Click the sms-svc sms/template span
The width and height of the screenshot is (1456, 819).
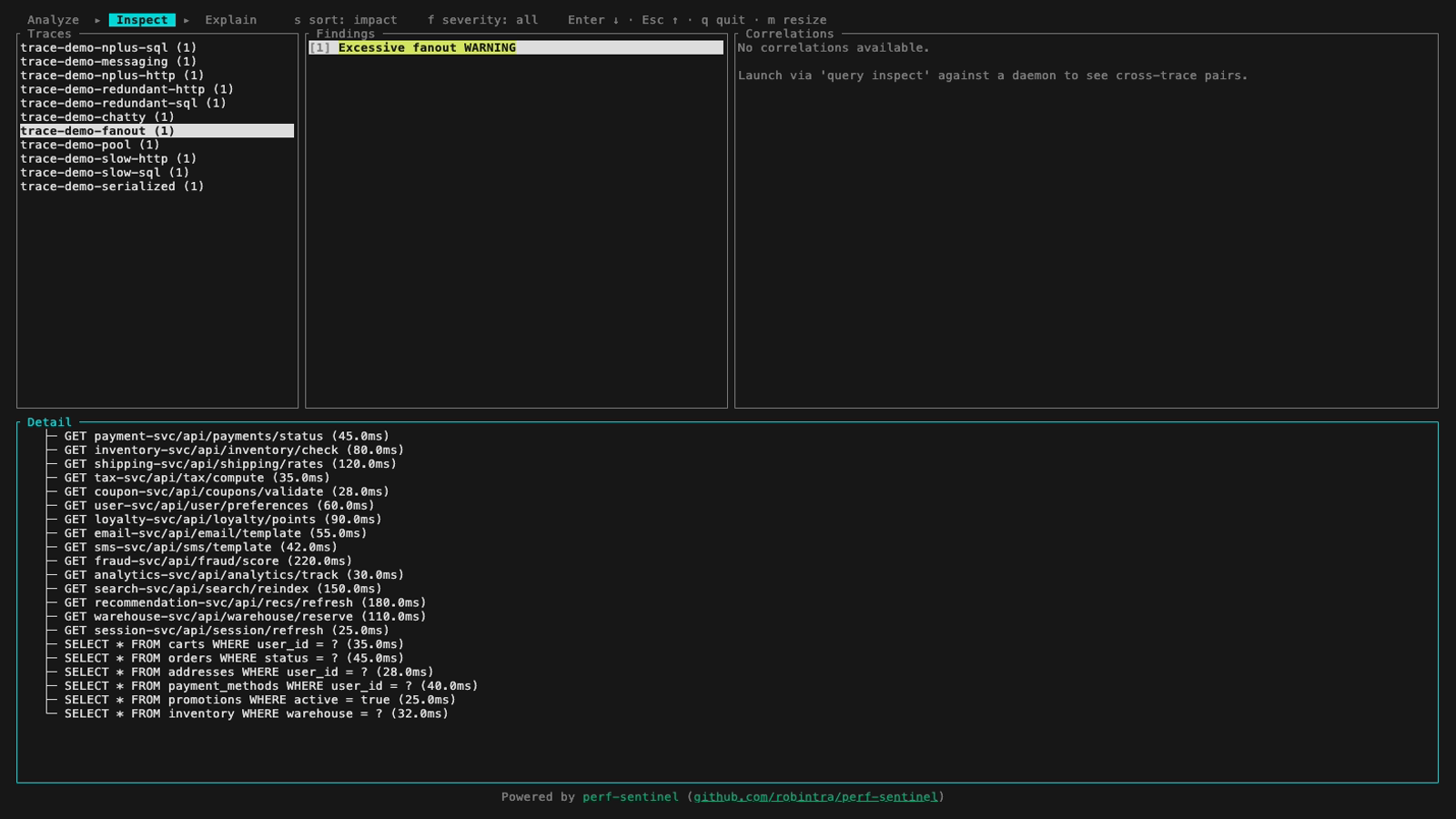[x=201, y=548]
